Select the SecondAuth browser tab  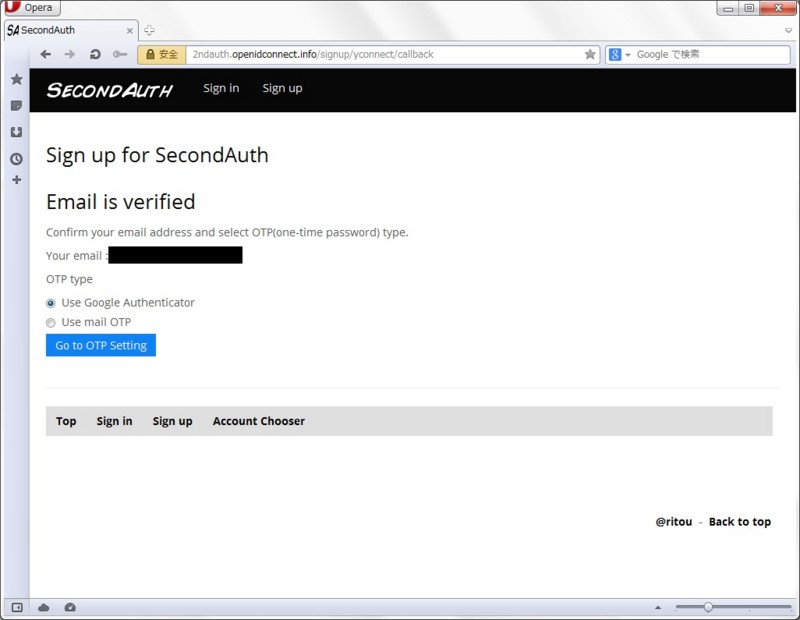pos(71,30)
